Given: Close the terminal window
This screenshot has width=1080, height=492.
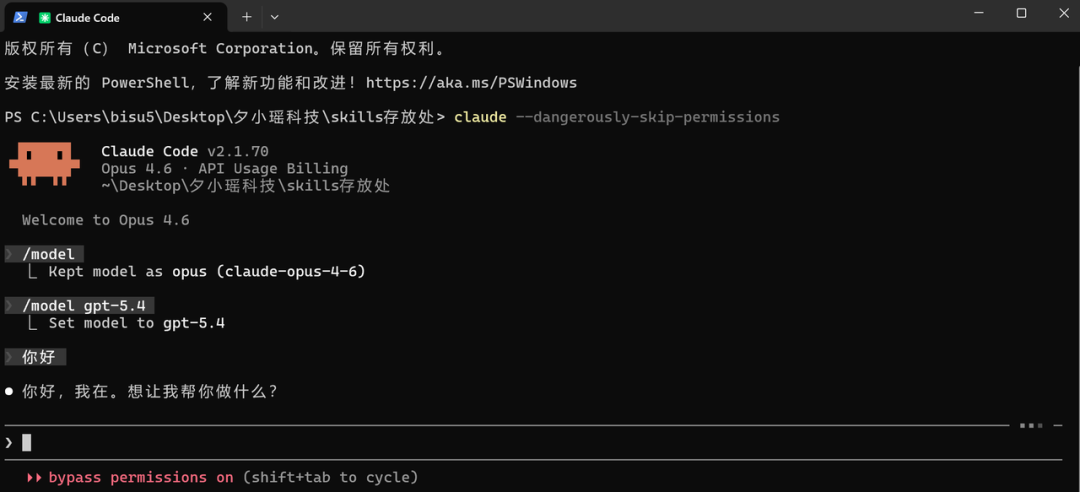Looking at the screenshot, I should pos(1064,13).
